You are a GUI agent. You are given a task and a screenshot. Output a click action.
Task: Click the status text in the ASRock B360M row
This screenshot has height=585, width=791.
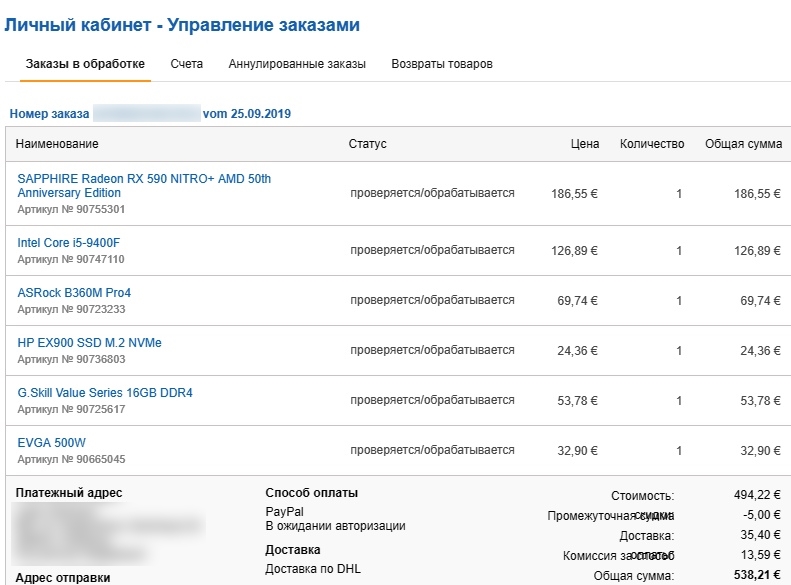[432, 300]
